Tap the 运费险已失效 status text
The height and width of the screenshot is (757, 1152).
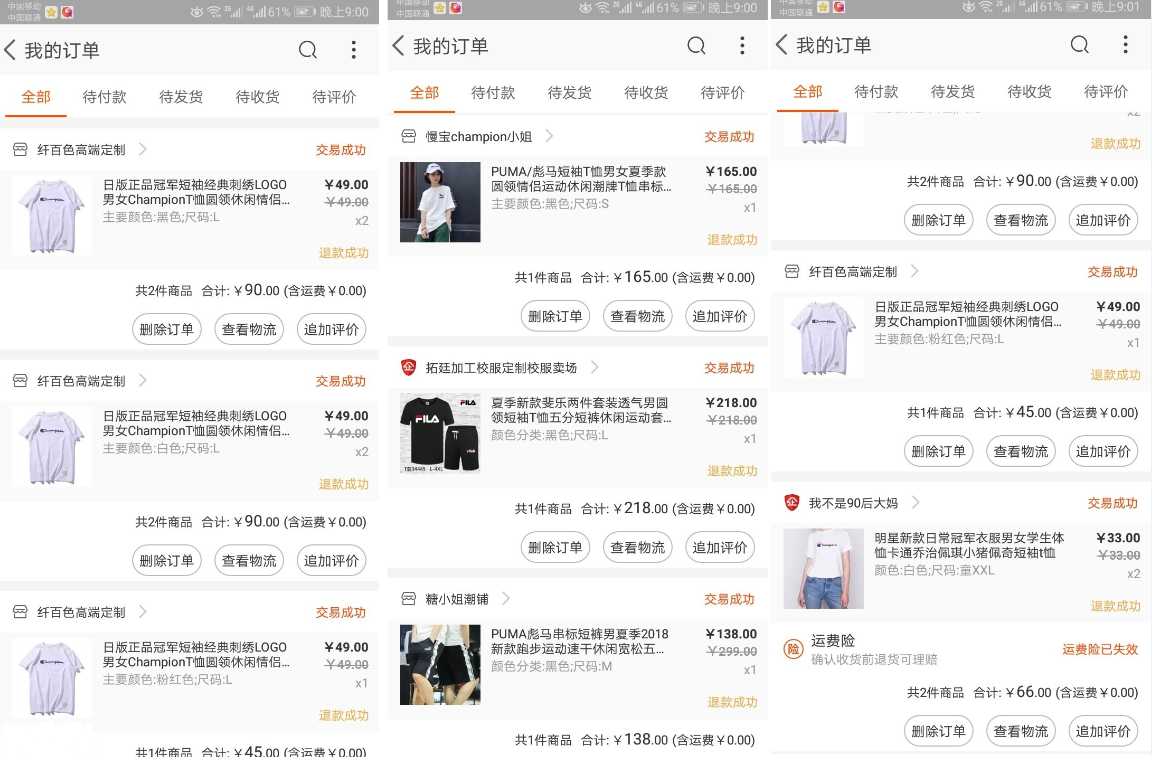1100,650
